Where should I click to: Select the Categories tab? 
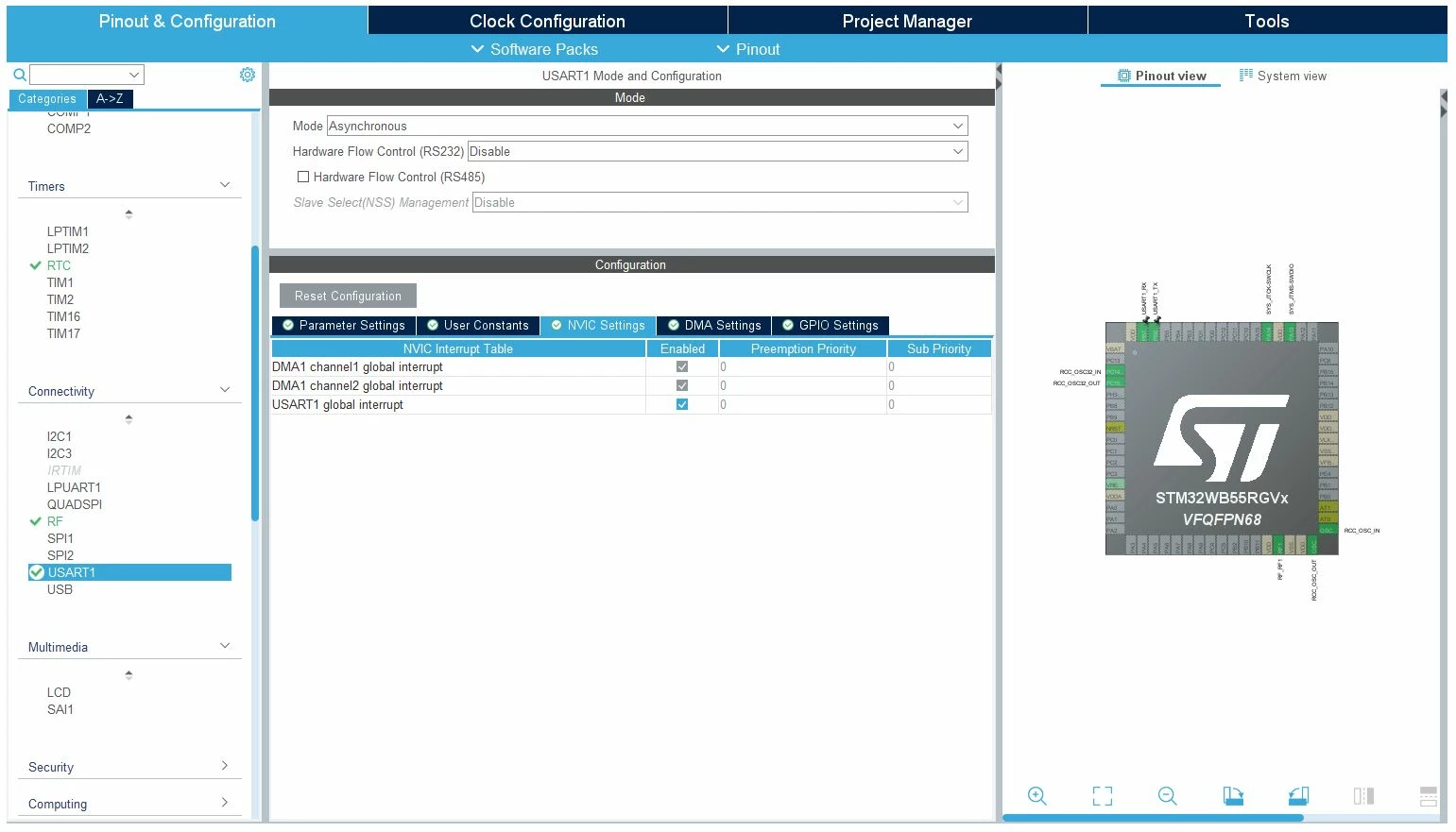(x=47, y=99)
